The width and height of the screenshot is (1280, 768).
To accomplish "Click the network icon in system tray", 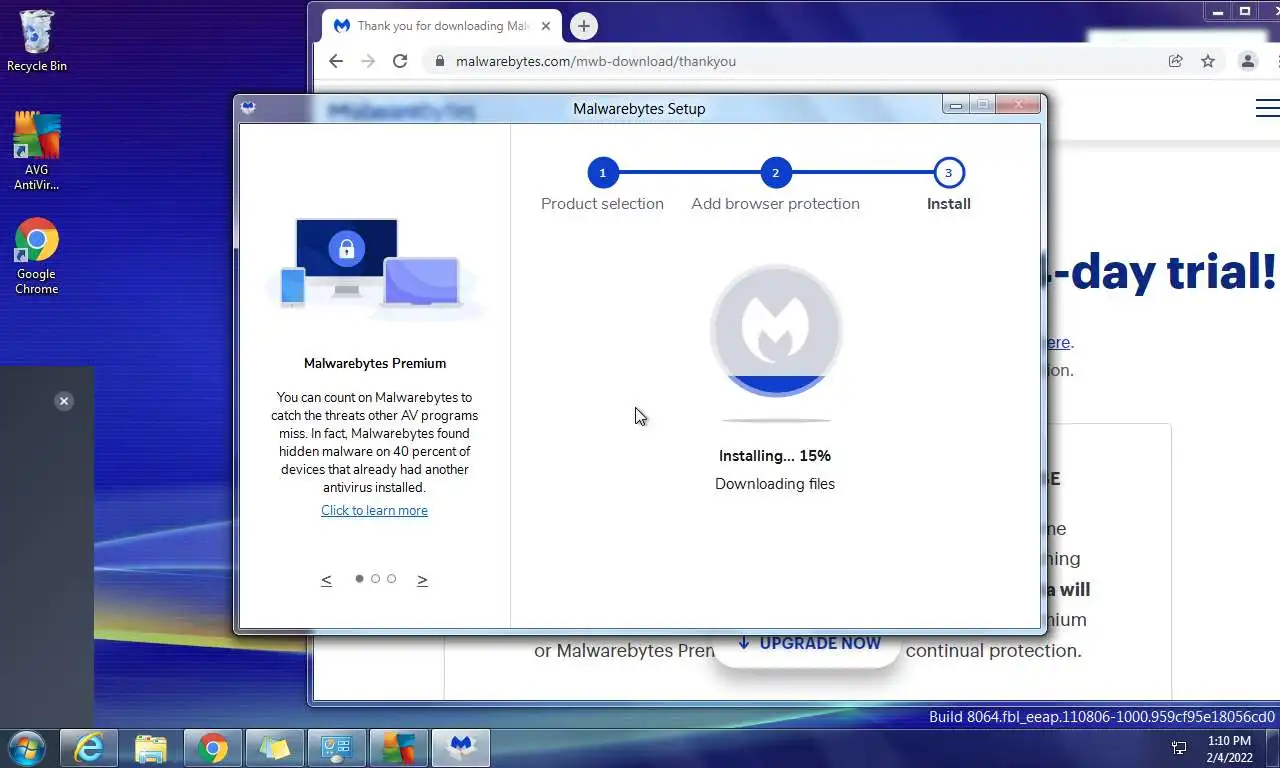I will pos(1179,748).
